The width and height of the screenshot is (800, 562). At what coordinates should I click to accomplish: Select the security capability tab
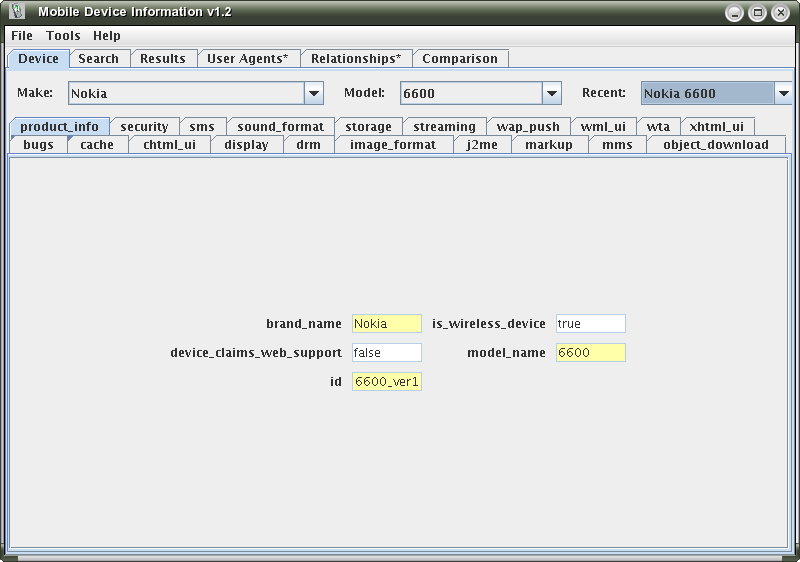click(x=144, y=127)
